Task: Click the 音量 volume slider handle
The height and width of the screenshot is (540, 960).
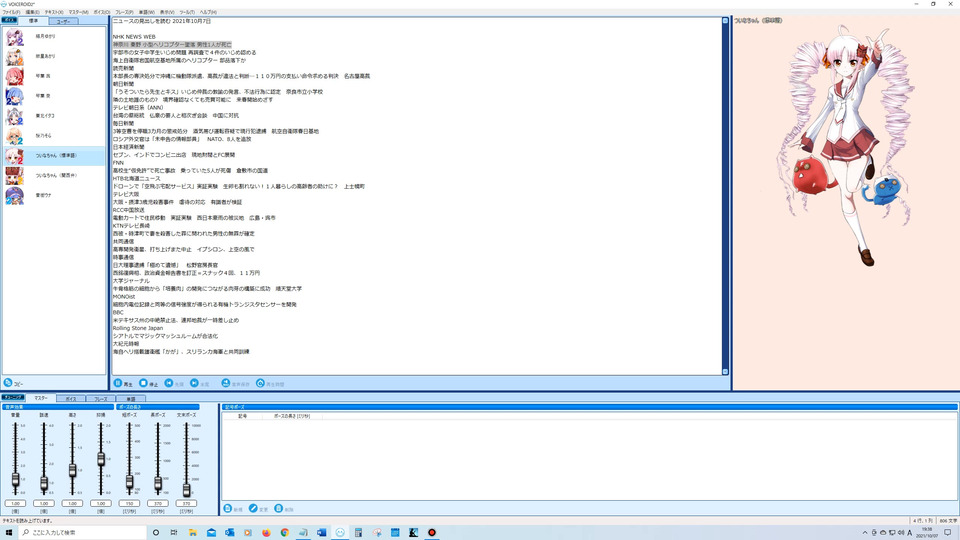Action: (x=15, y=480)
